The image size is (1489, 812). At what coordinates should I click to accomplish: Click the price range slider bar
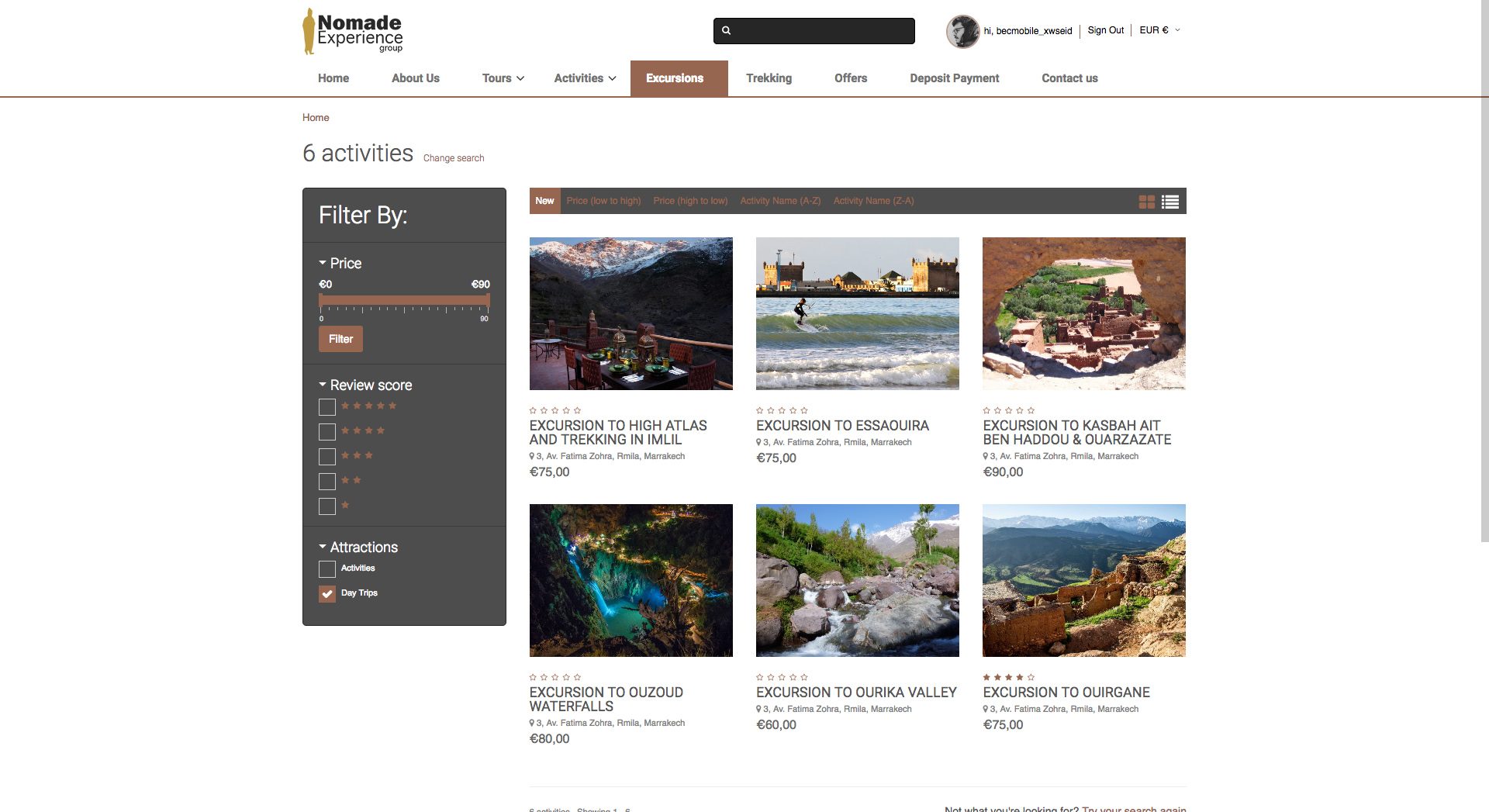pos(404,300)
